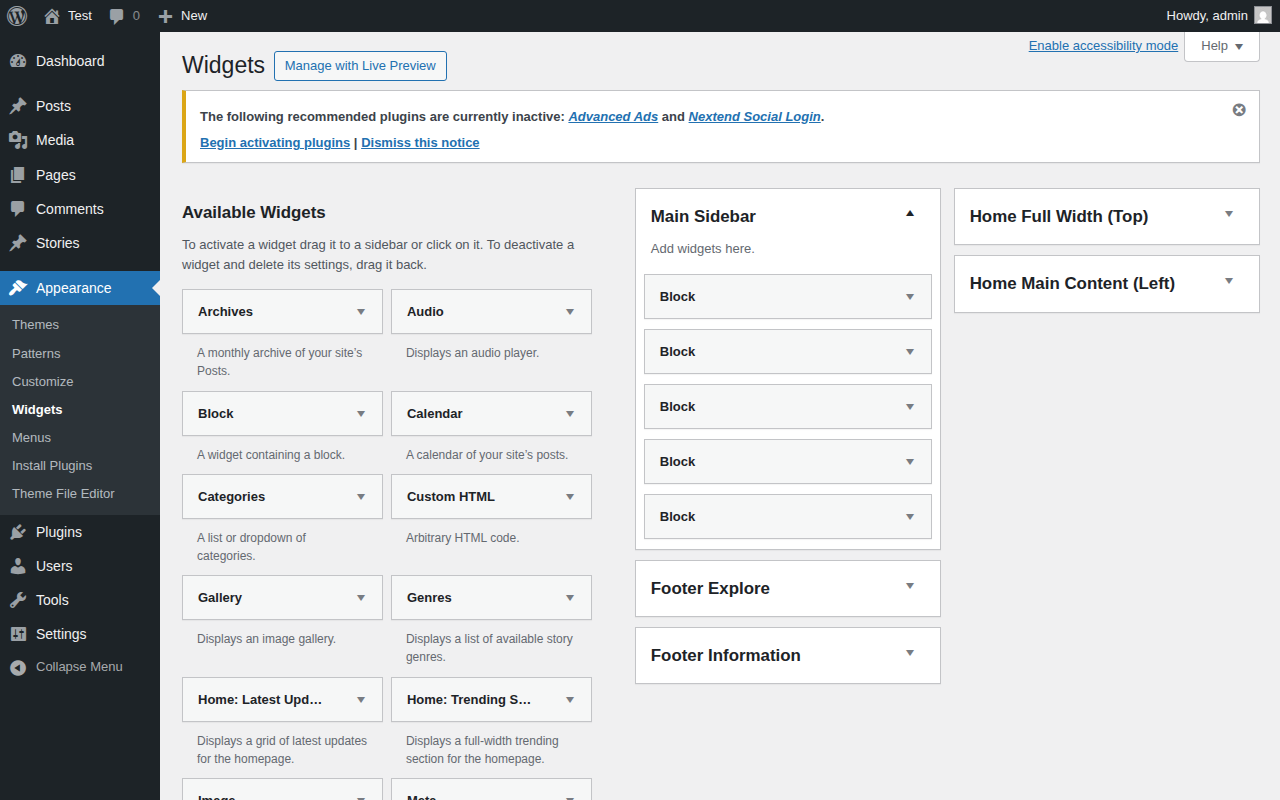Open the comments bubble icon in admin bar

point(117,16)
